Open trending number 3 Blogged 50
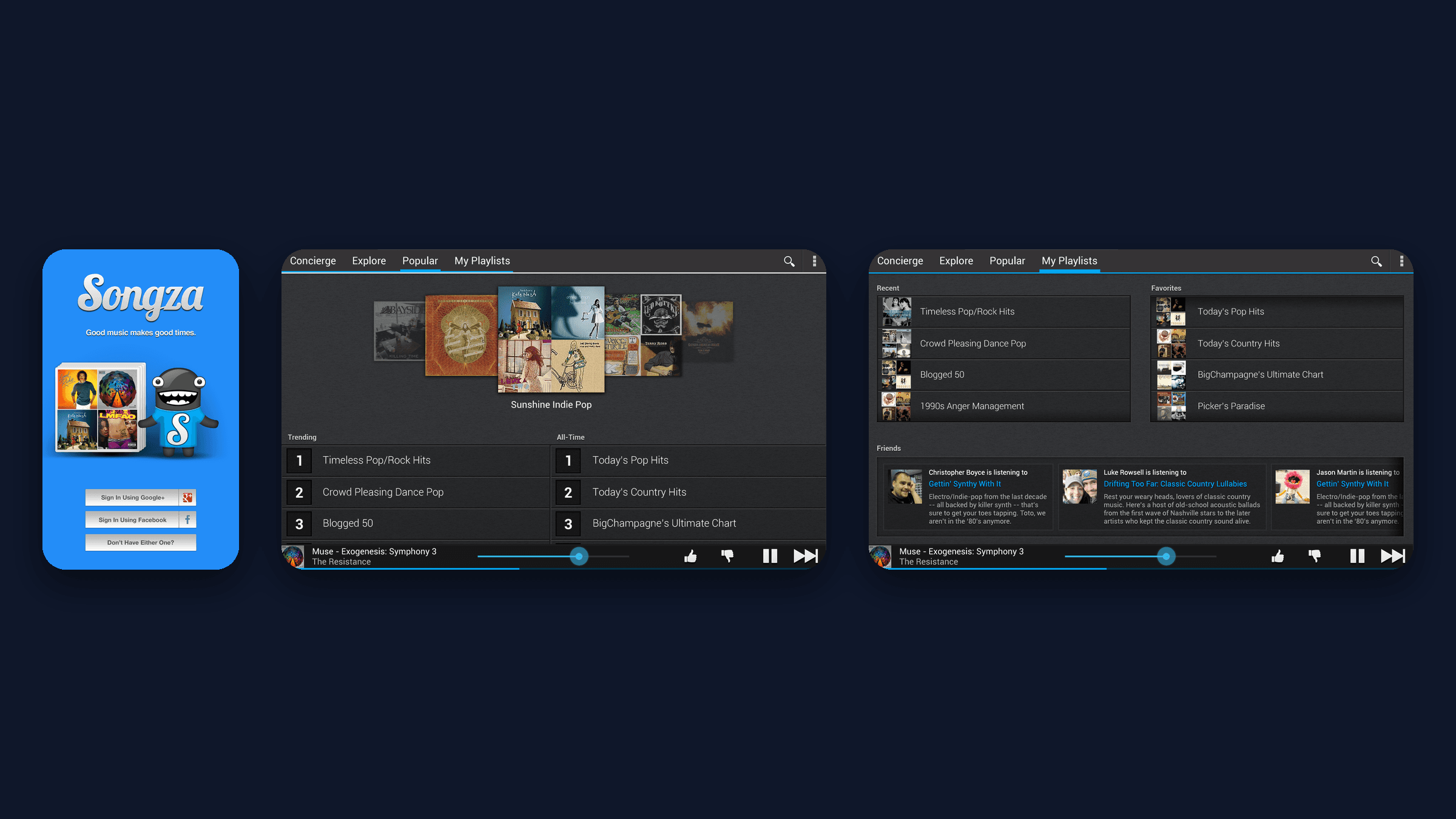This screenshot has height=819, width=1456. point(416,524)
